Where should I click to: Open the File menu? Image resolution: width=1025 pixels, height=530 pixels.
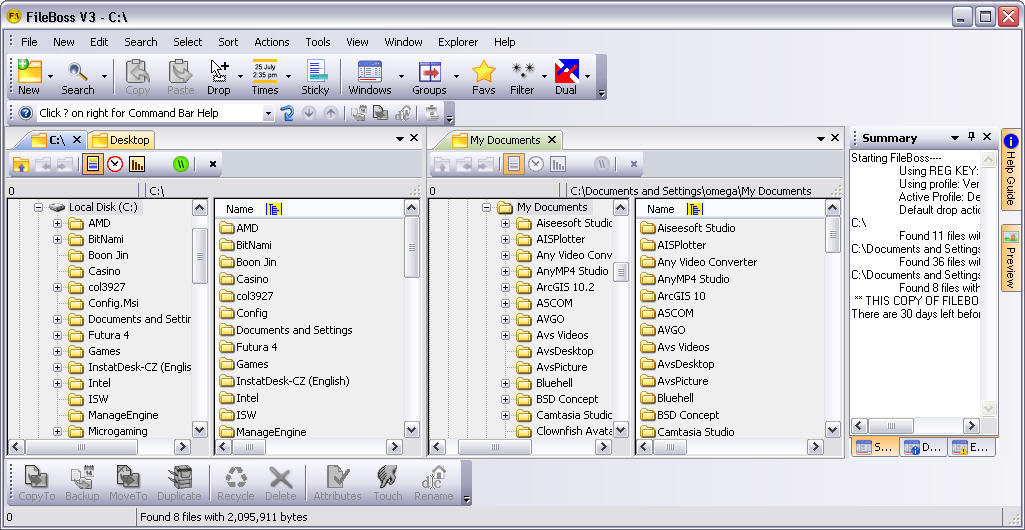[29, 42]
